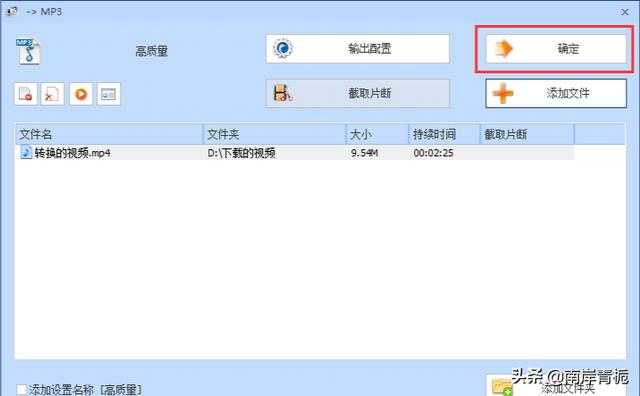This screenshot has width=640, height=396.
Task: Click 截取片断 clip button
Action: 358,93
